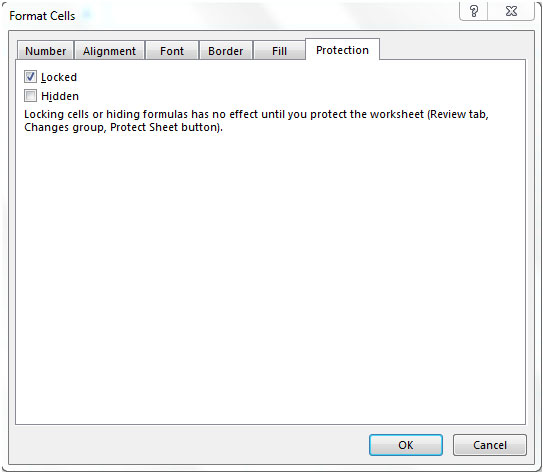Switch to the Number tab
Screen dimensions: 544x474
45,51
